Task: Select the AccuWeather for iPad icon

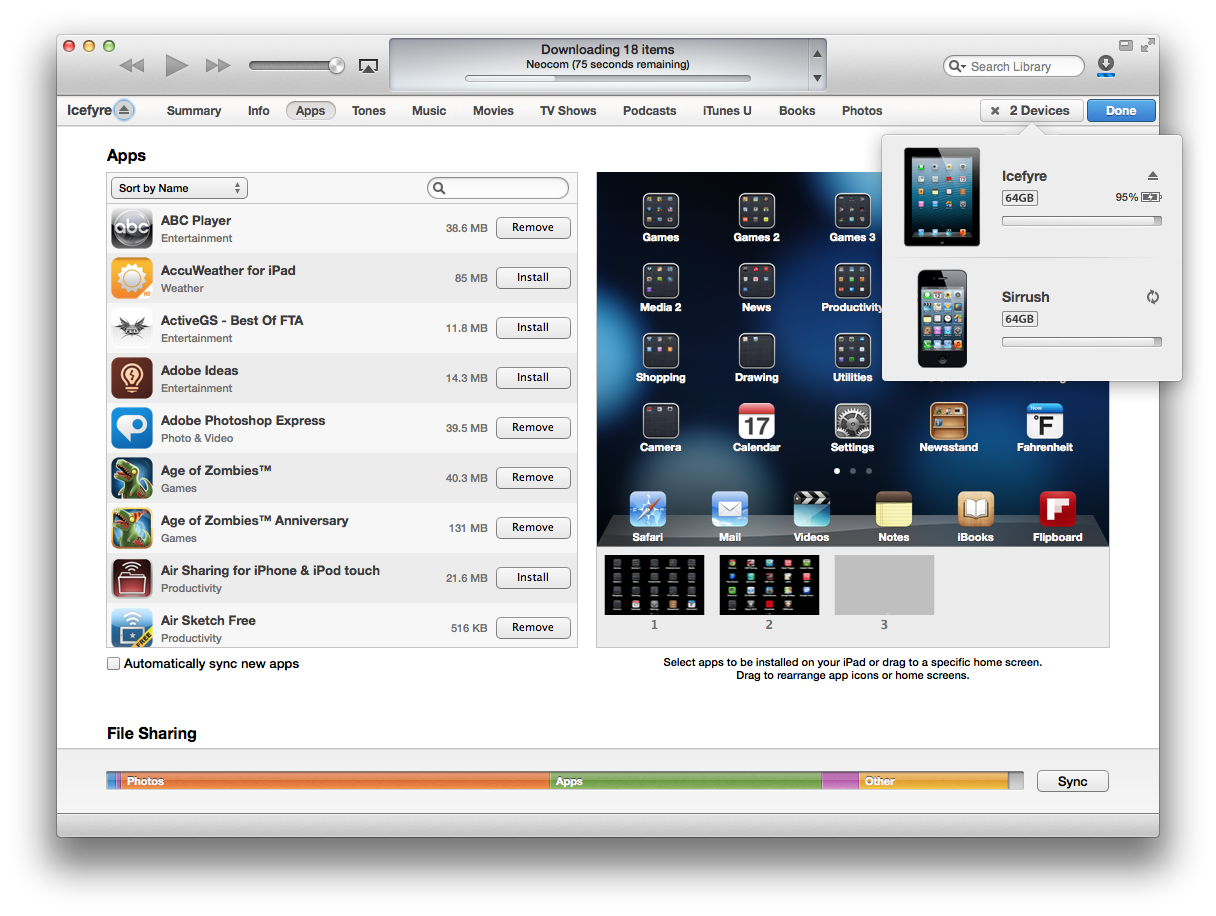Action: click(x=132, y=278)
